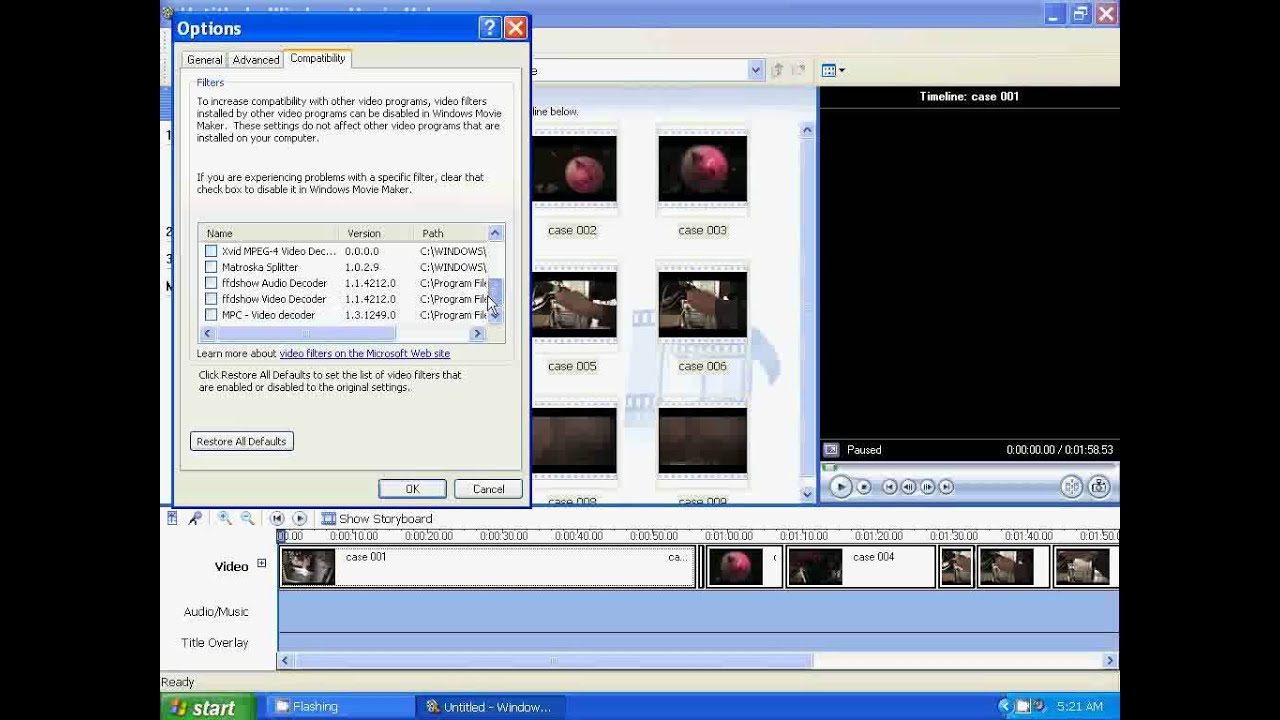Step to the previous frame in preview
Viewport: 1280px width, 720px height.
pos(909,487)
